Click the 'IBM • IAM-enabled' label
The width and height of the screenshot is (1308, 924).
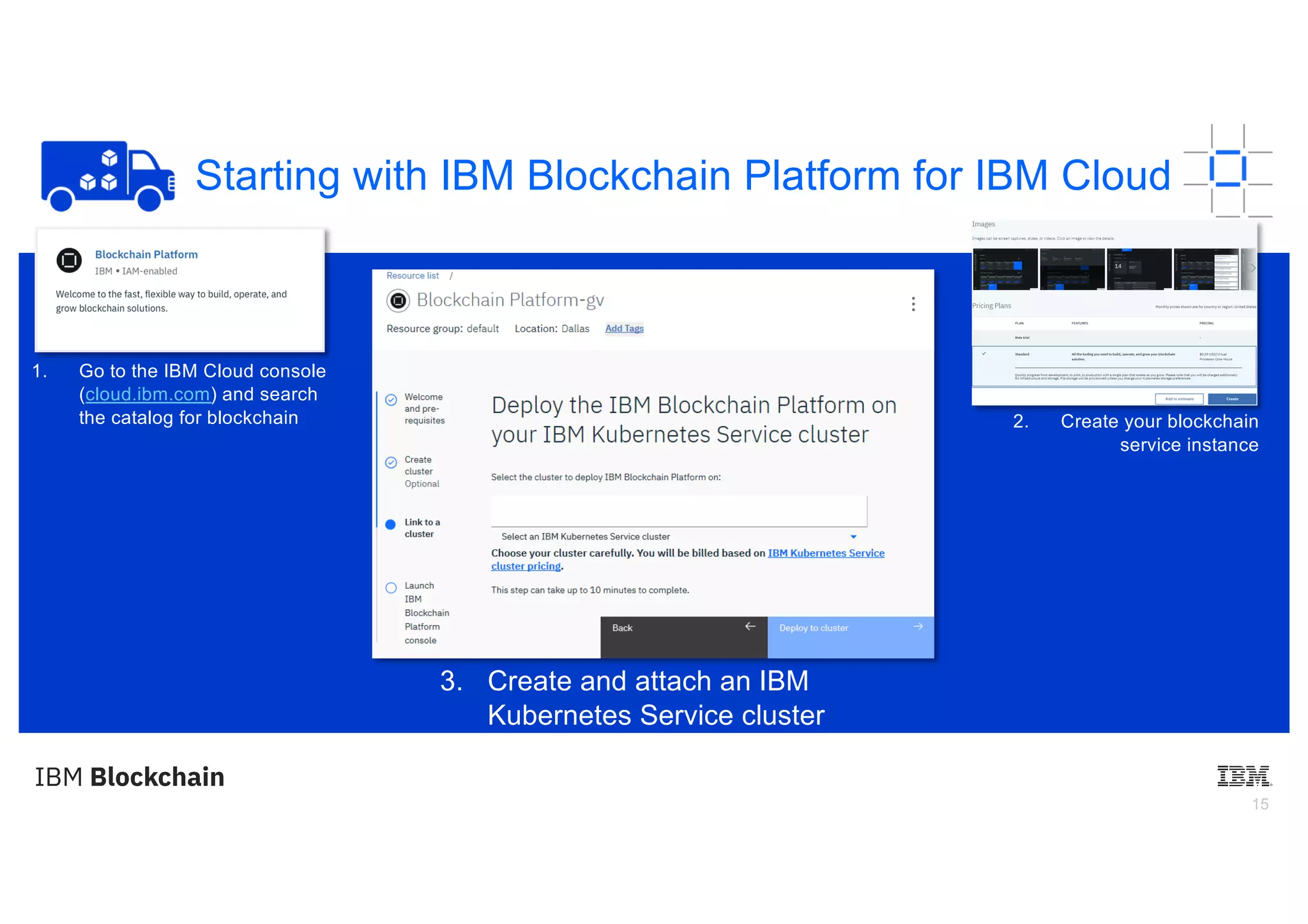pos(136,271)
